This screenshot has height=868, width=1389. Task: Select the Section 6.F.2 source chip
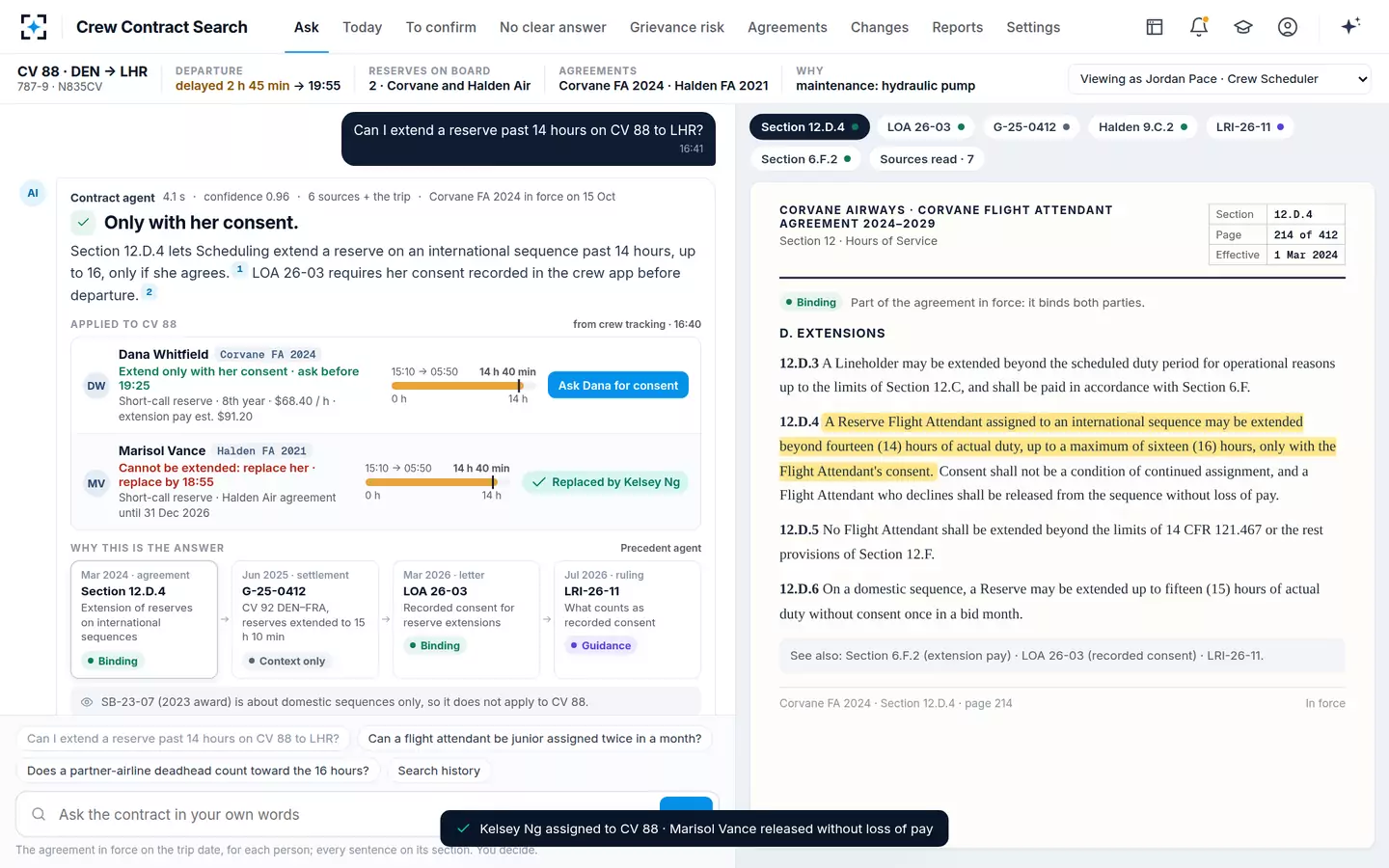point(806,159)
